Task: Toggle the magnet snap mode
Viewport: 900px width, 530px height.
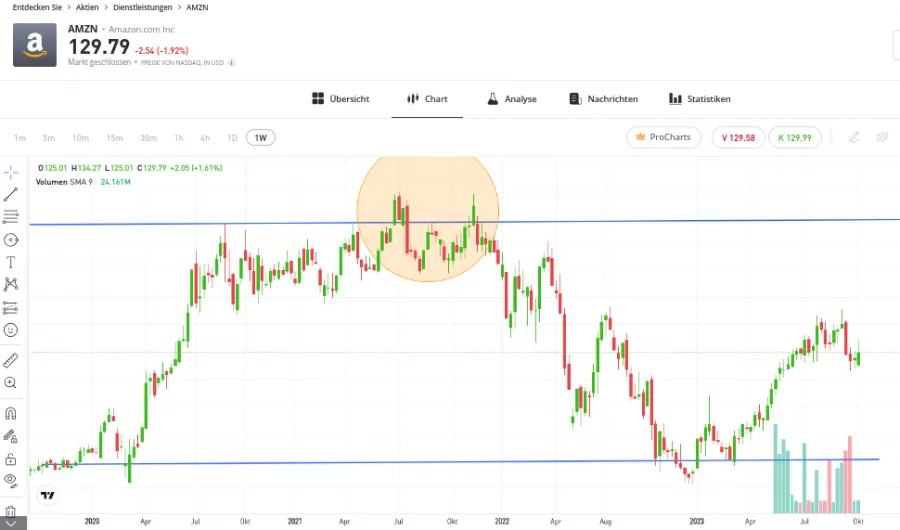Action: click(x=11, y=413)
